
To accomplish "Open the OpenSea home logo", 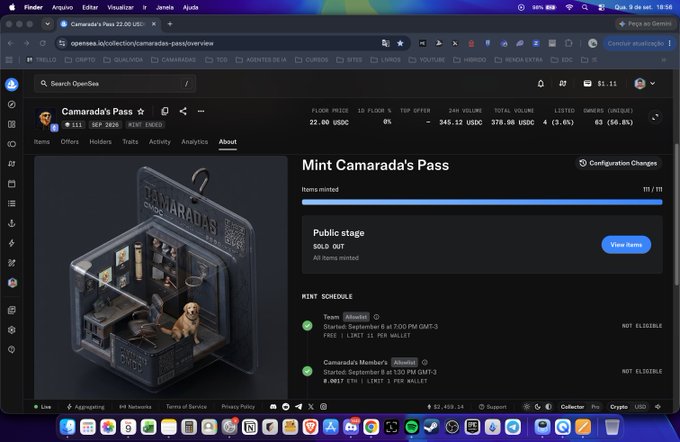I will [12, 84].
